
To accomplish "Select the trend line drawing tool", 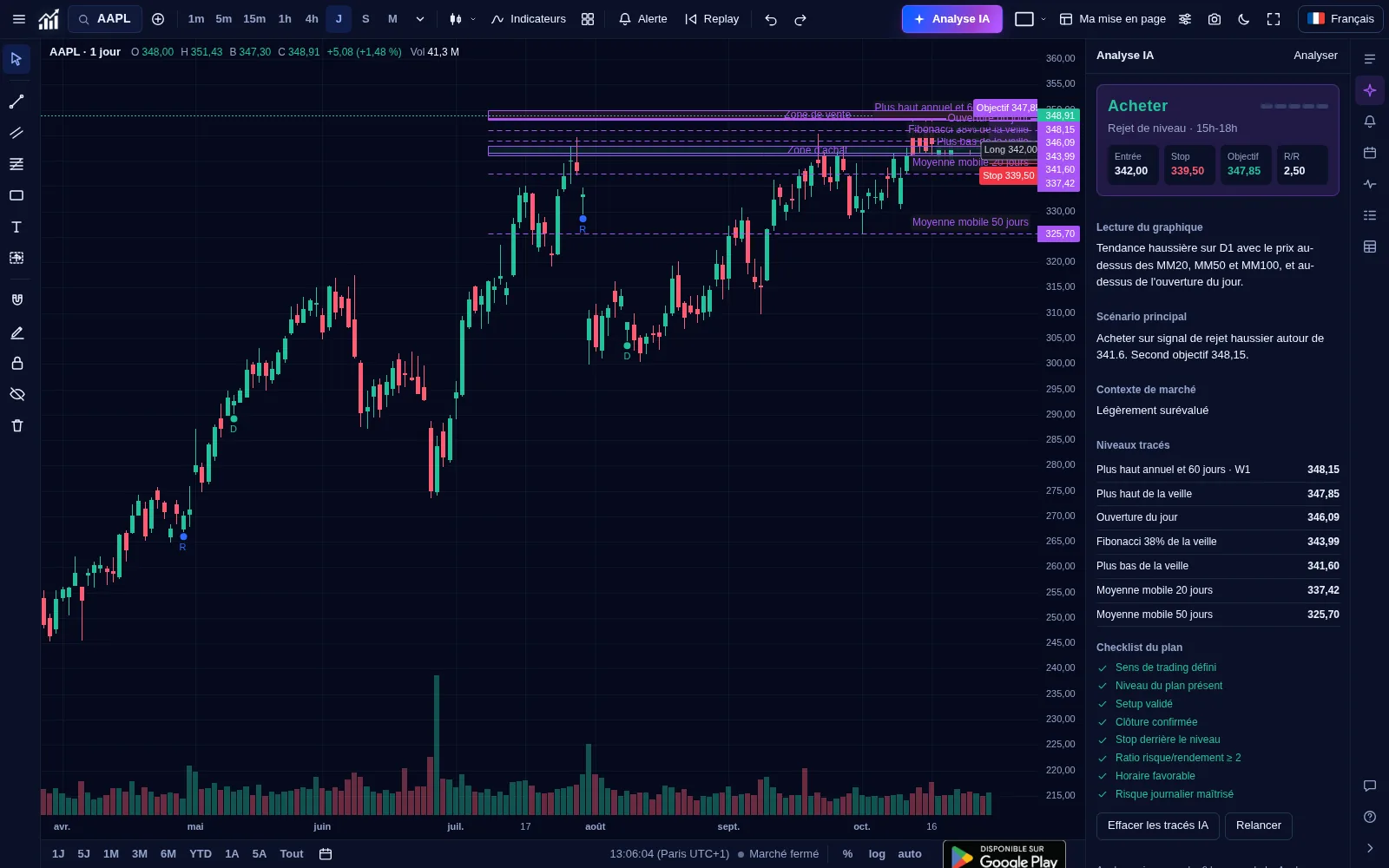I will 16,102.
